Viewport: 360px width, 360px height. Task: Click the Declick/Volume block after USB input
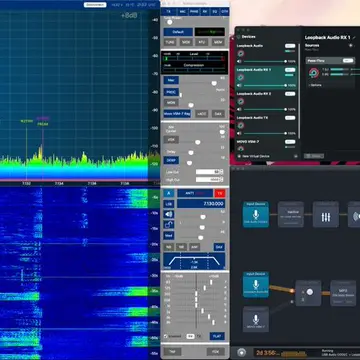(x=291, y=214)
